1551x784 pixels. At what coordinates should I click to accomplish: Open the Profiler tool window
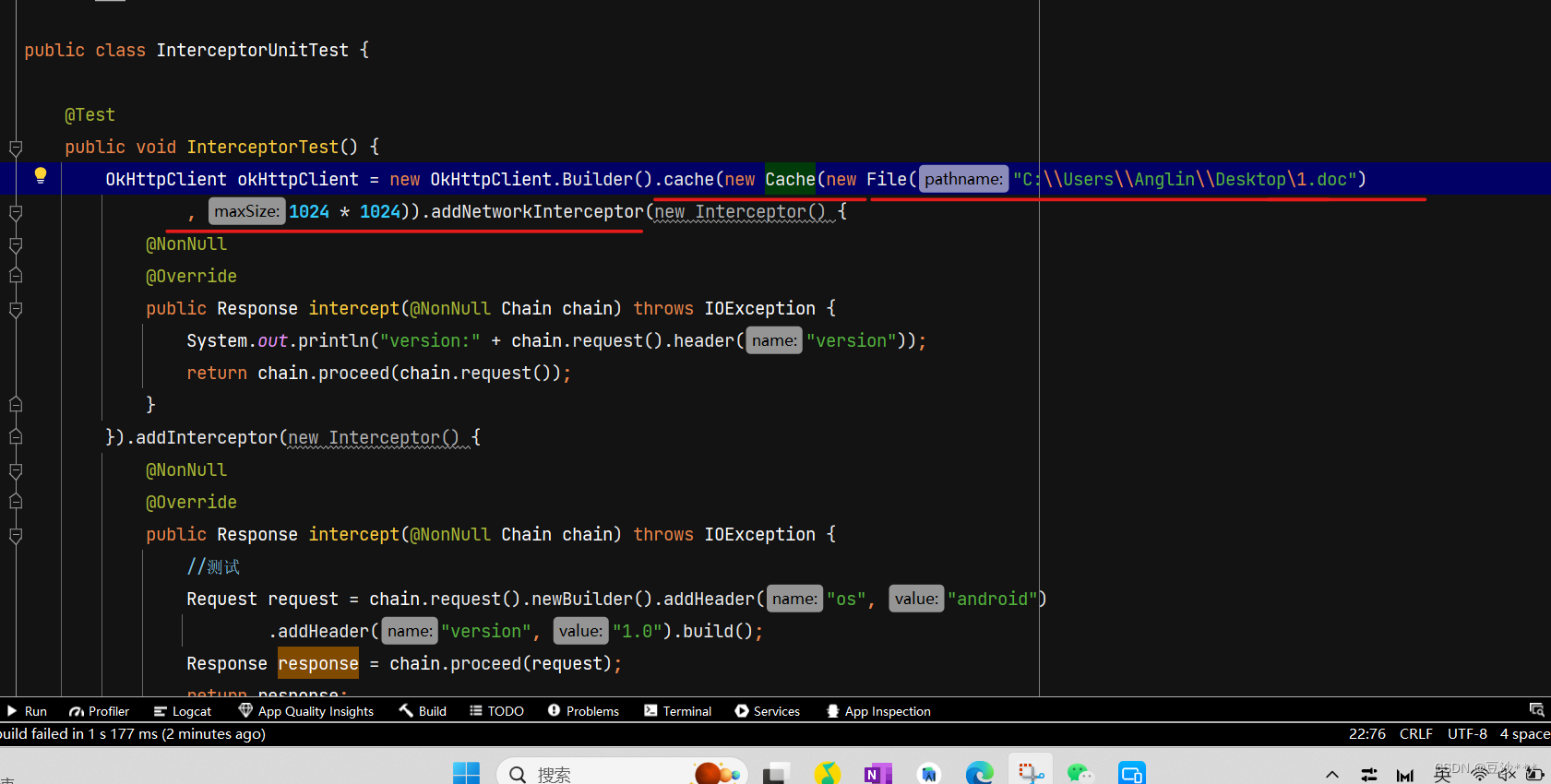(99, 711)
